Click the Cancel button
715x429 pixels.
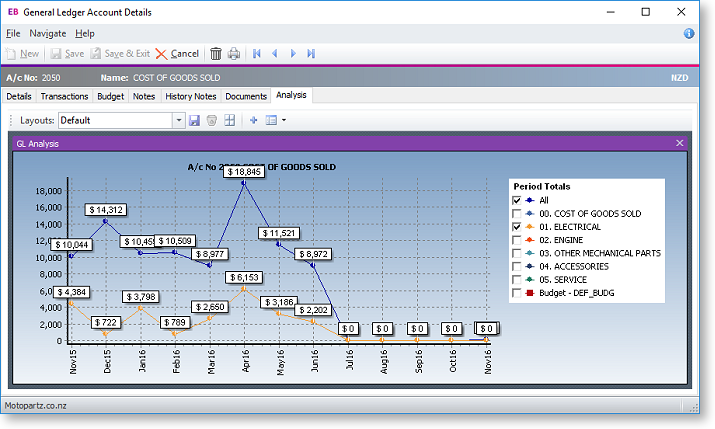[x=177, y=54]
